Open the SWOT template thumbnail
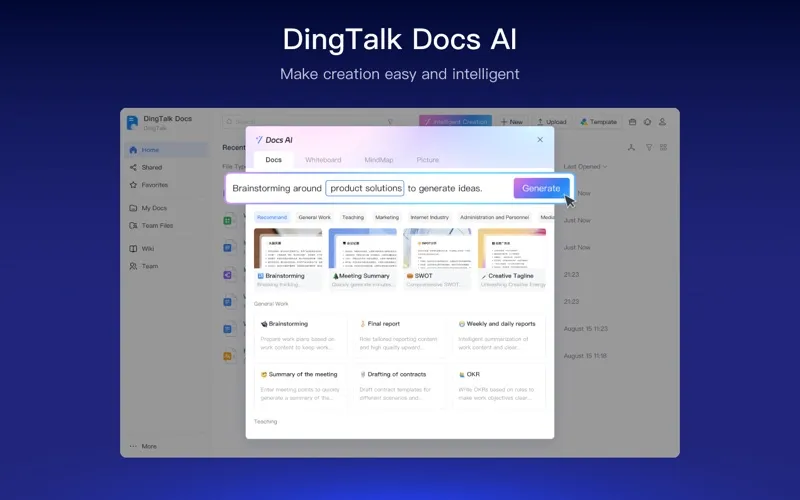 tap(437, 259)
